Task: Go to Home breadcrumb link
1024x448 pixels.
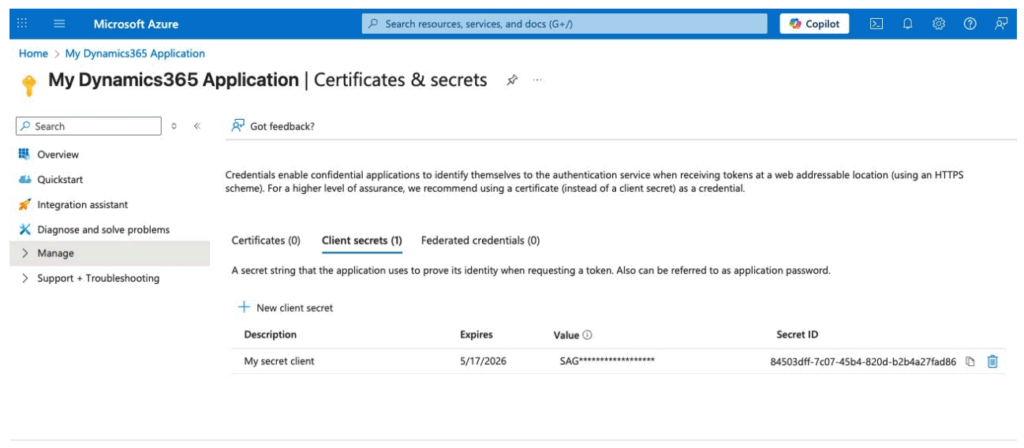Action: coord(33,53)
